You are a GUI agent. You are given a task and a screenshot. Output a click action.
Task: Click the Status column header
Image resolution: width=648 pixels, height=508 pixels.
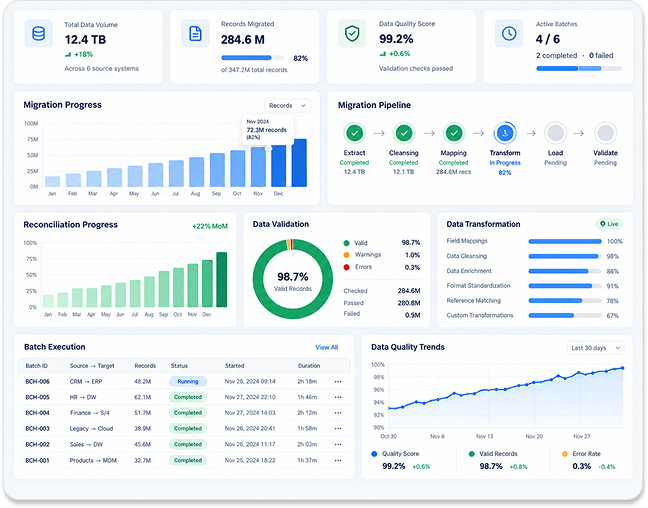pos(179,366)
